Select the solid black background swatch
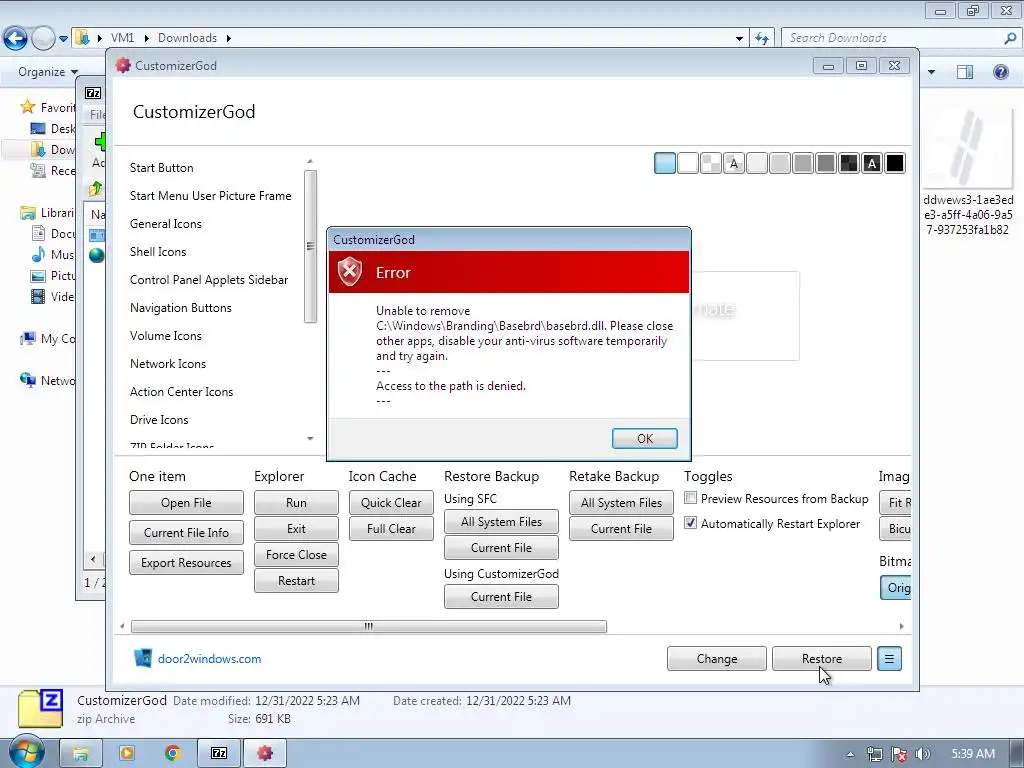The height and width of the screenshot is (768, 1024). pos(895,163)
